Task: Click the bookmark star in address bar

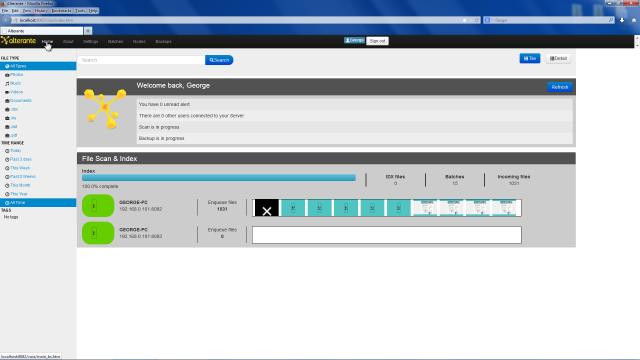Action: coord(465,20)
